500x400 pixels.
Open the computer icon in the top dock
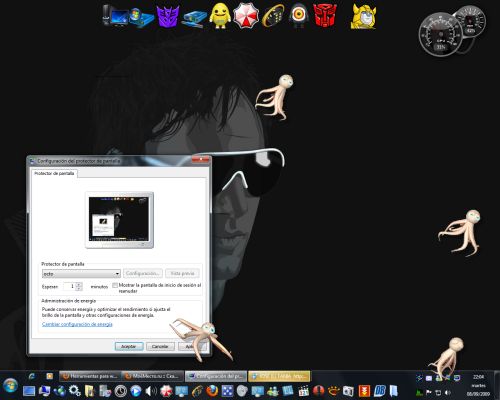(115, 16)
